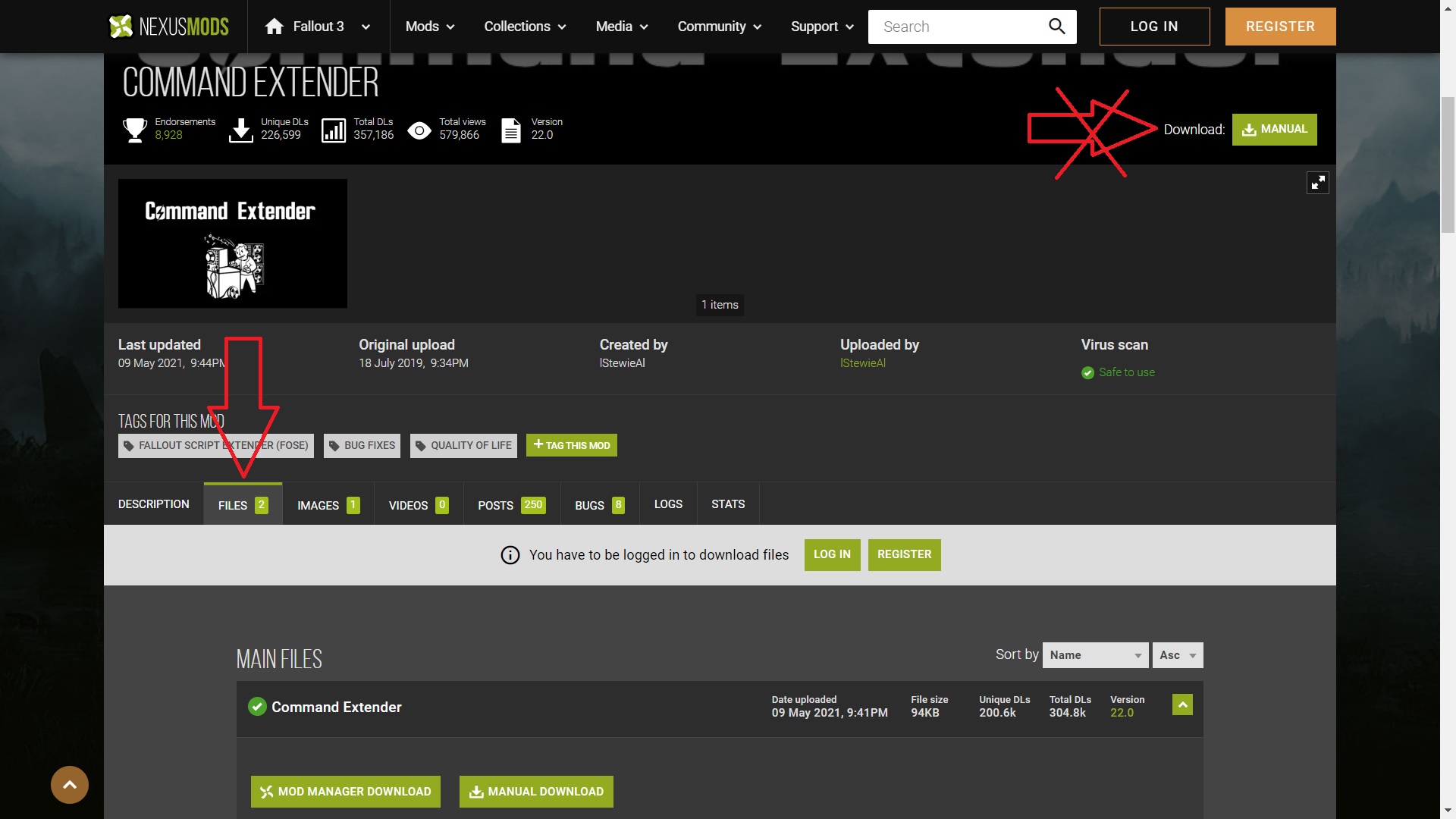Viewport: 1456px width, 819px height.
Task: Expand the image gallery to fullscreen
Action: (x=1317, y=183)
